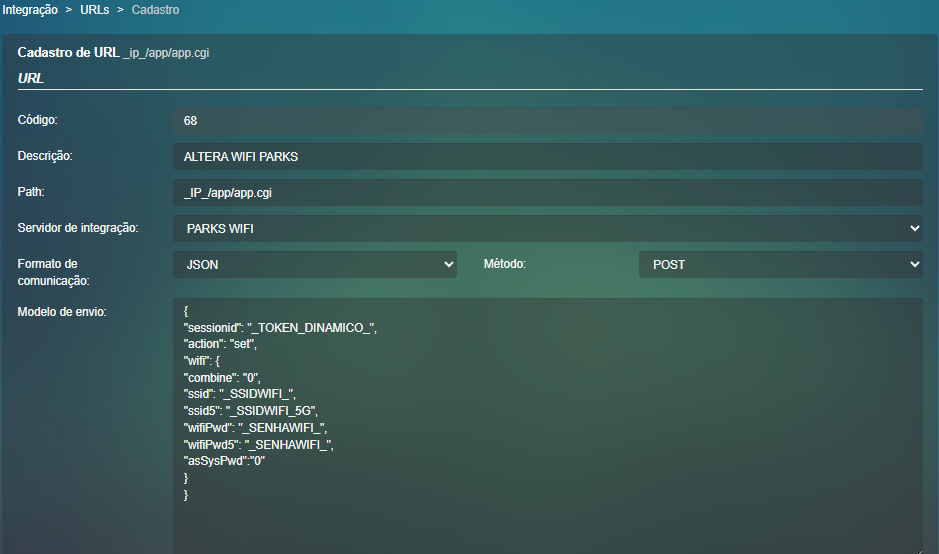The width and height of the screenshot is (939, 554).
Task: Focus the Descrição field with ALTERA WIFI PARKS
Action: 547,157
